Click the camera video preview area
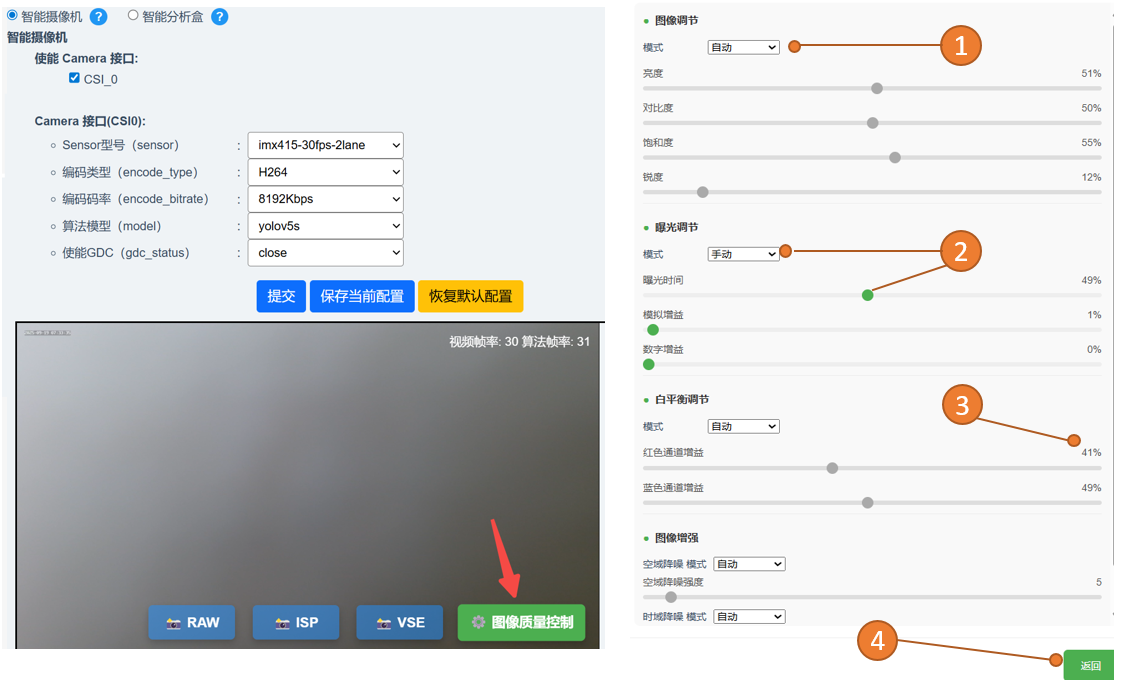The height and width of the screenshot is (690, 1127). coord(308,485)
